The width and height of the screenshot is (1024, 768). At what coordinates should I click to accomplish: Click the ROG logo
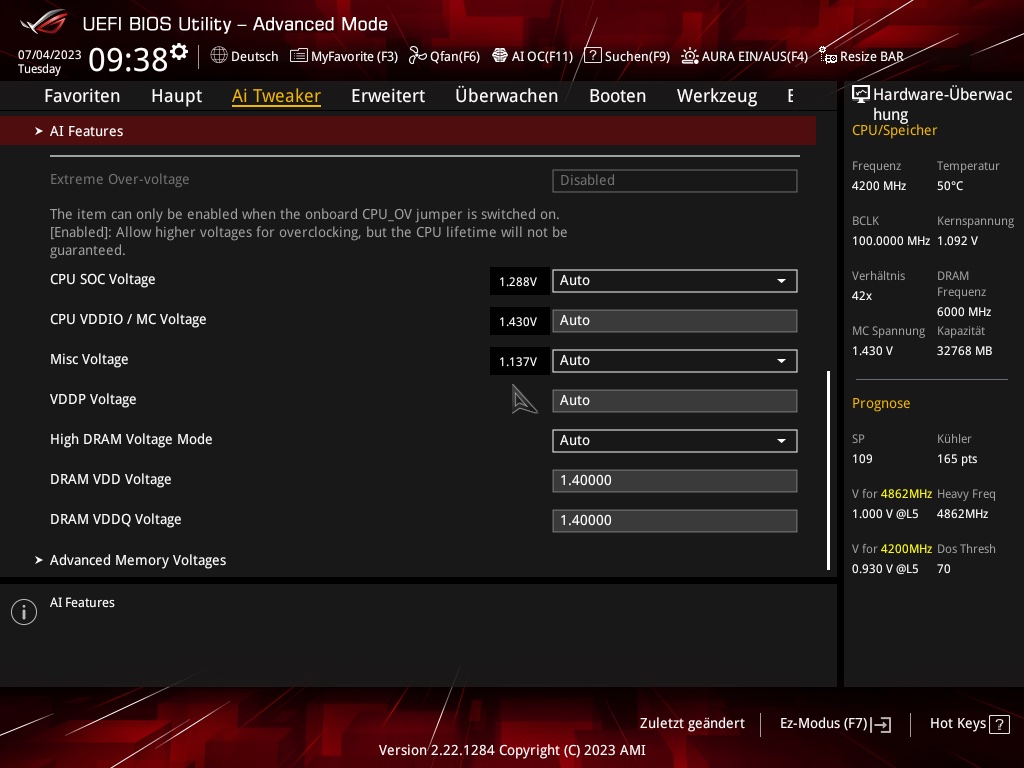click(x=44, y=22)
